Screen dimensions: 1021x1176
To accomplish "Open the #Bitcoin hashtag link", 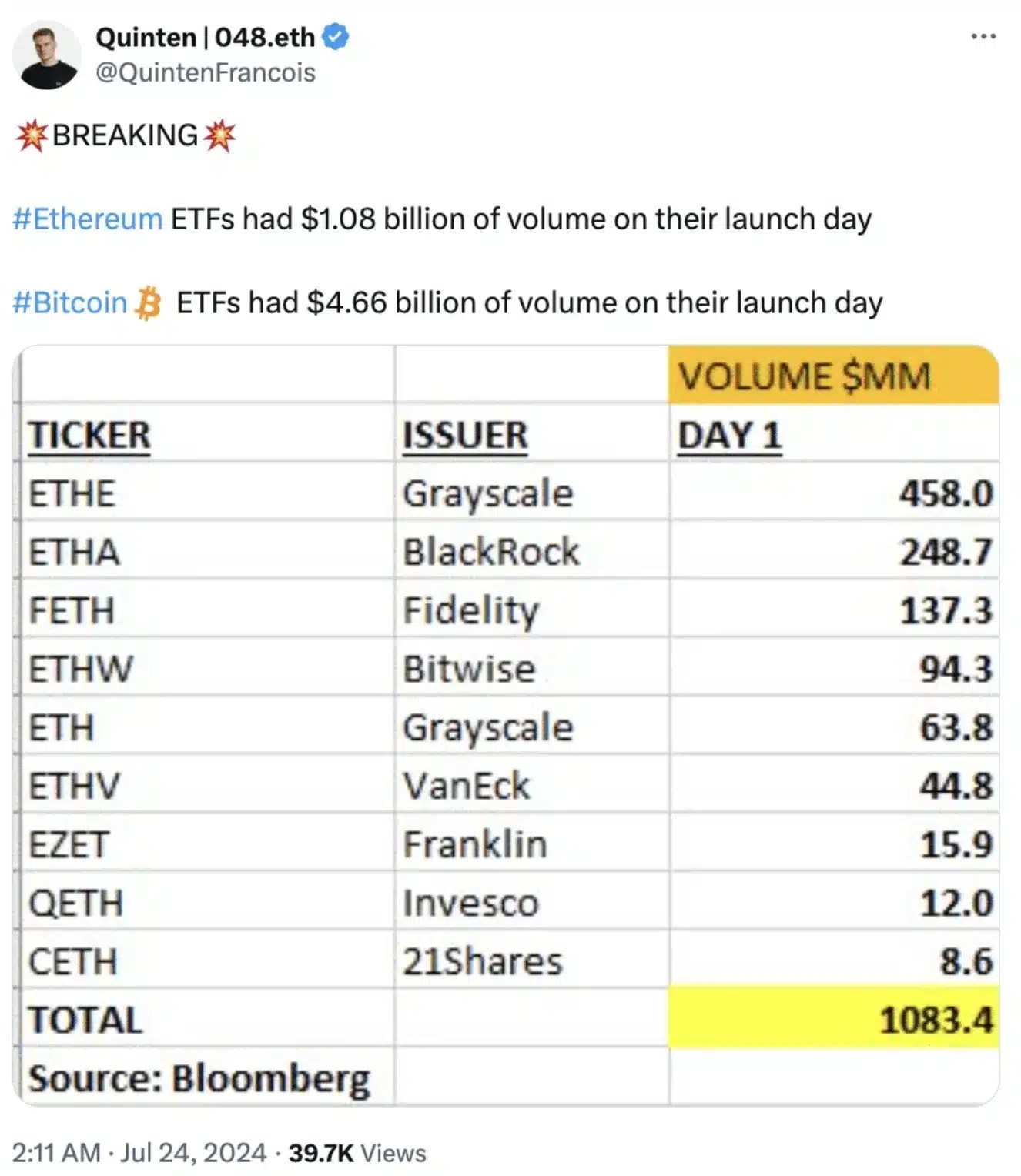I will (x=70, y=302).
